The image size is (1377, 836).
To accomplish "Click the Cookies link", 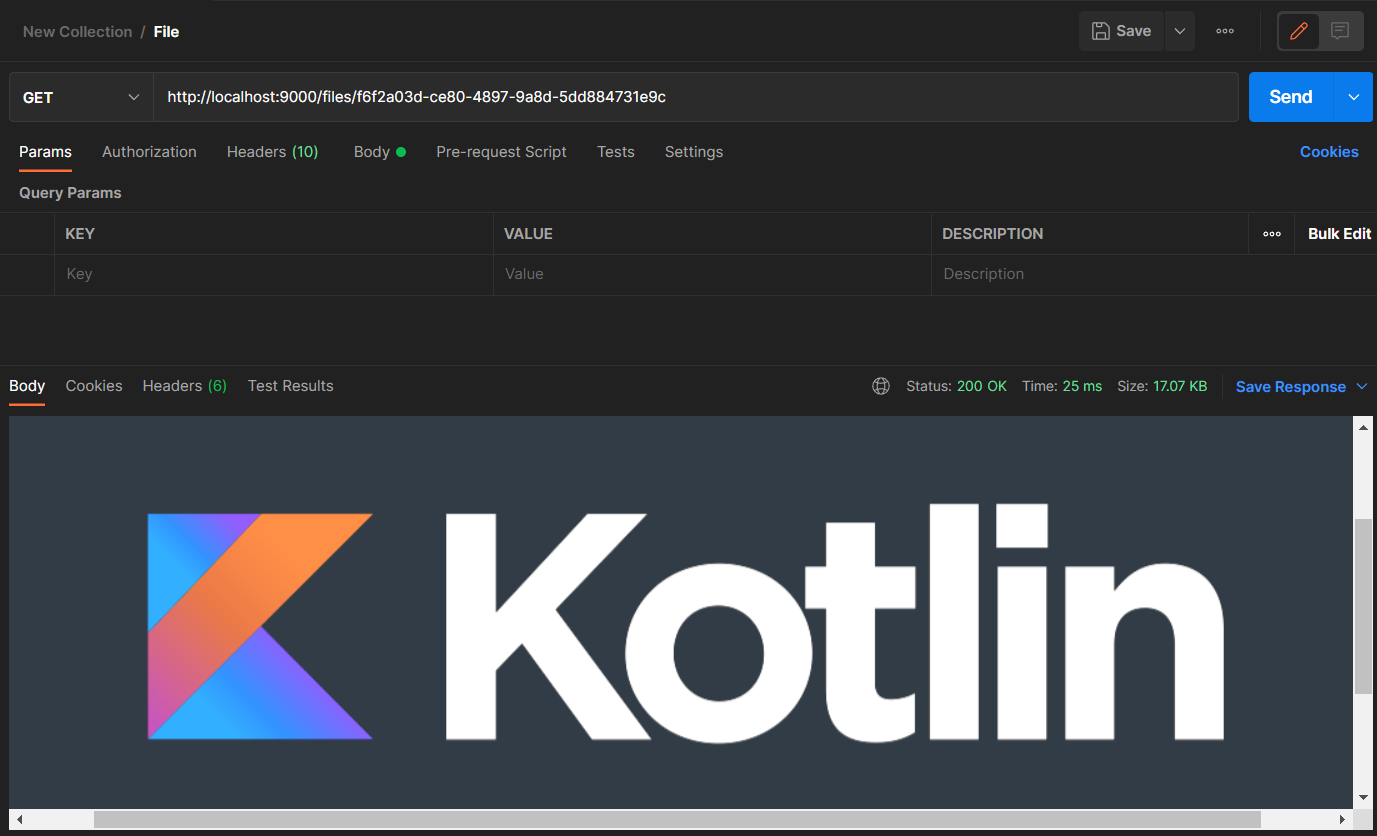I will 1329,152.
